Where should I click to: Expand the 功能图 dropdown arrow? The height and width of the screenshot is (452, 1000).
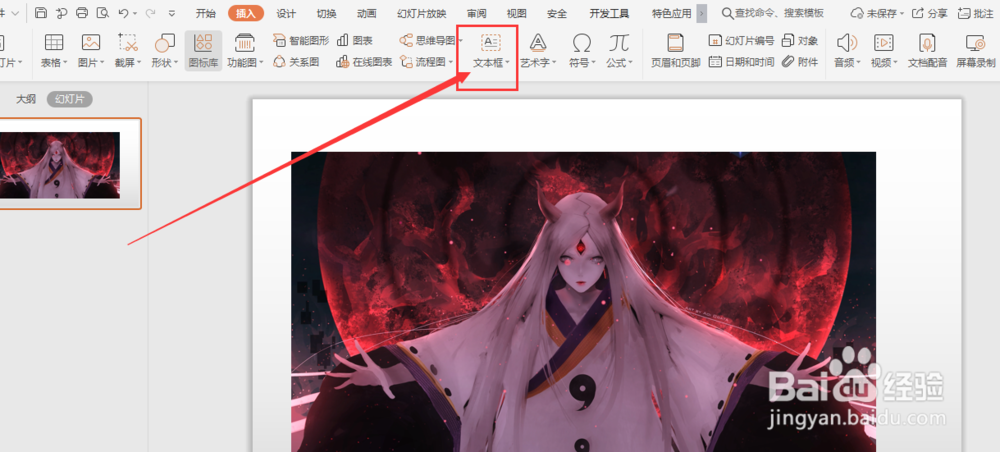261,62
